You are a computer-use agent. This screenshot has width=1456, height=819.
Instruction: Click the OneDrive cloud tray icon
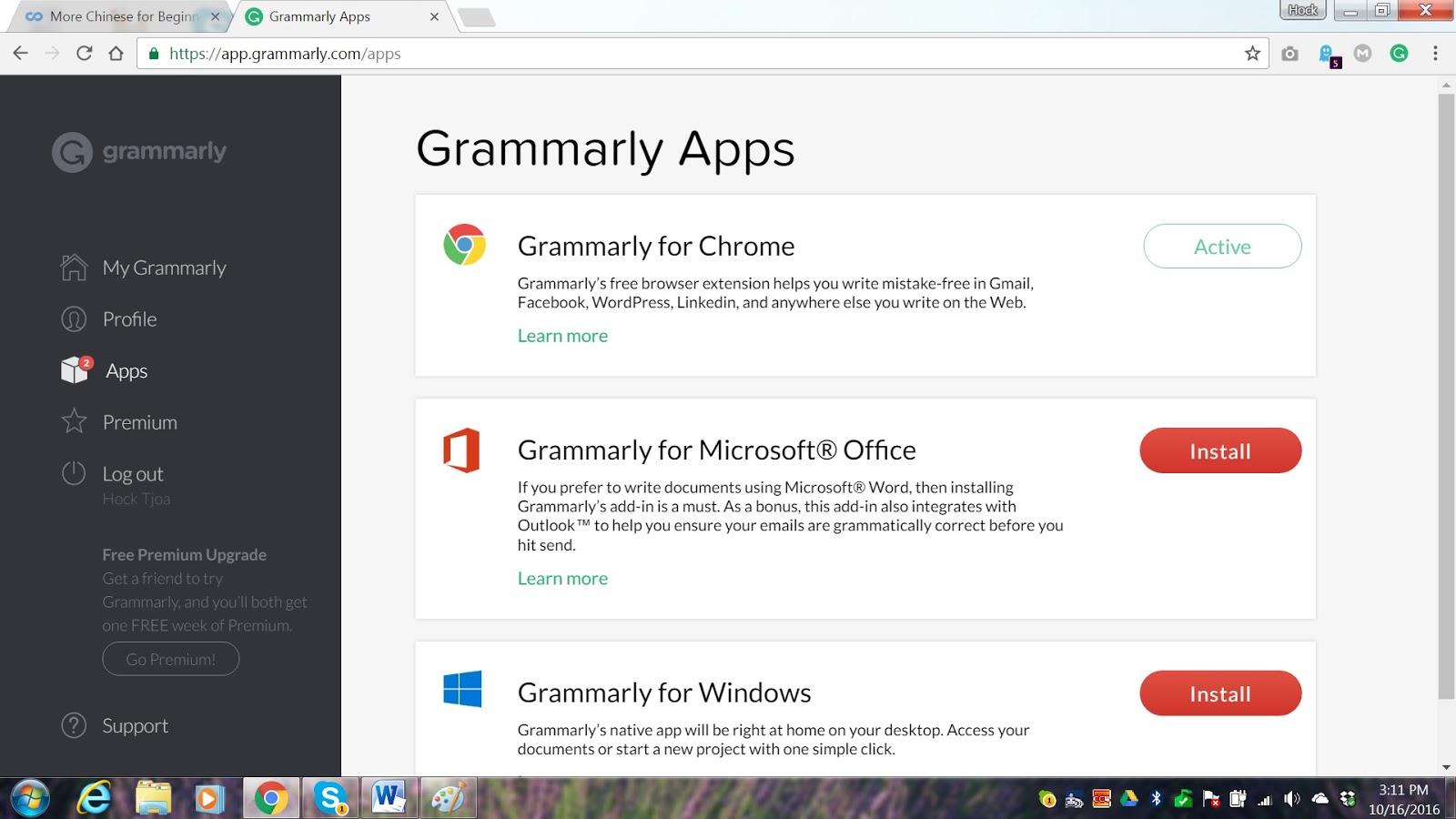tap(1319, 799)
